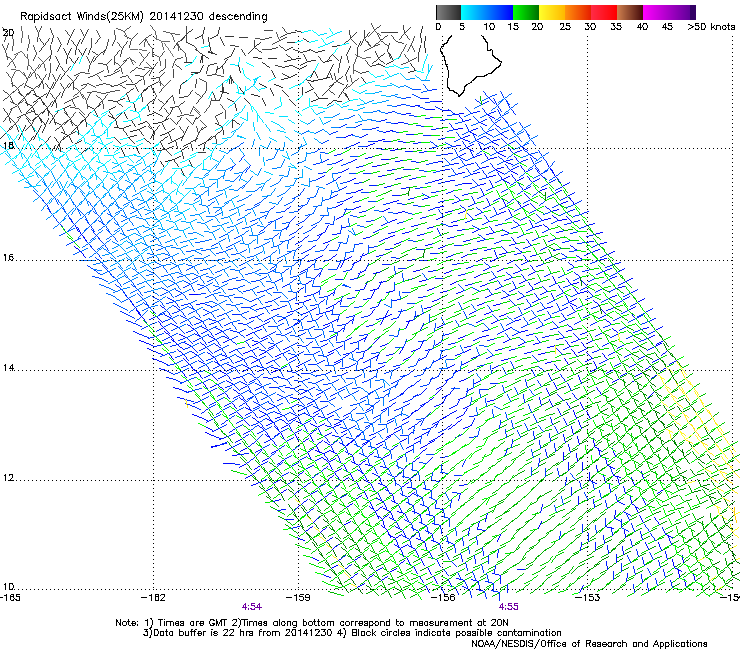Click longitude label -156
This screenshot has width=740, height=650.
pos(443,598)
